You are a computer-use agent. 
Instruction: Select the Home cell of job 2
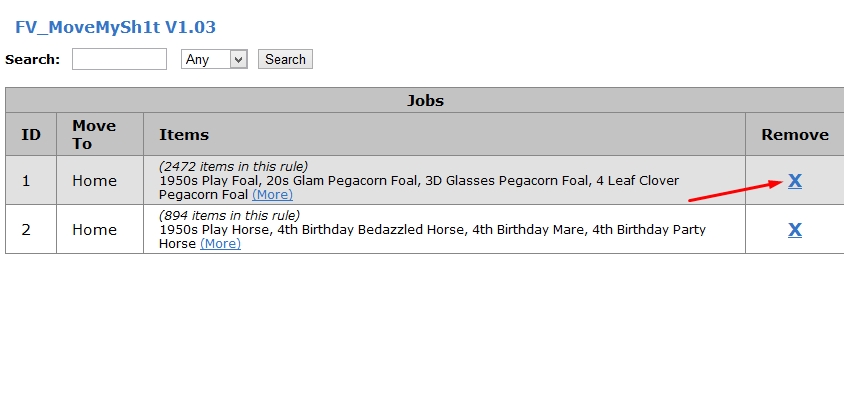pyautogui.click(x=94, y=230)
